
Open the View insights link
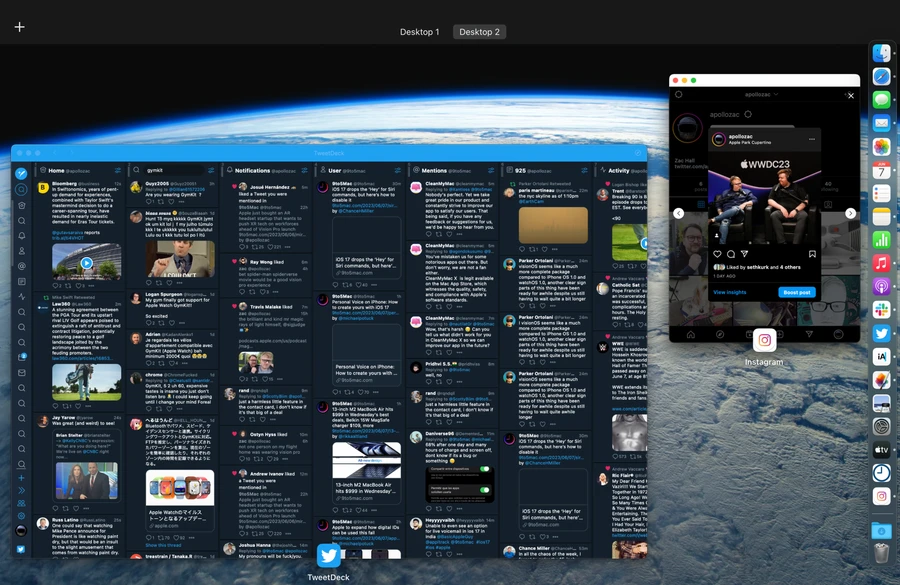(730, 292)
